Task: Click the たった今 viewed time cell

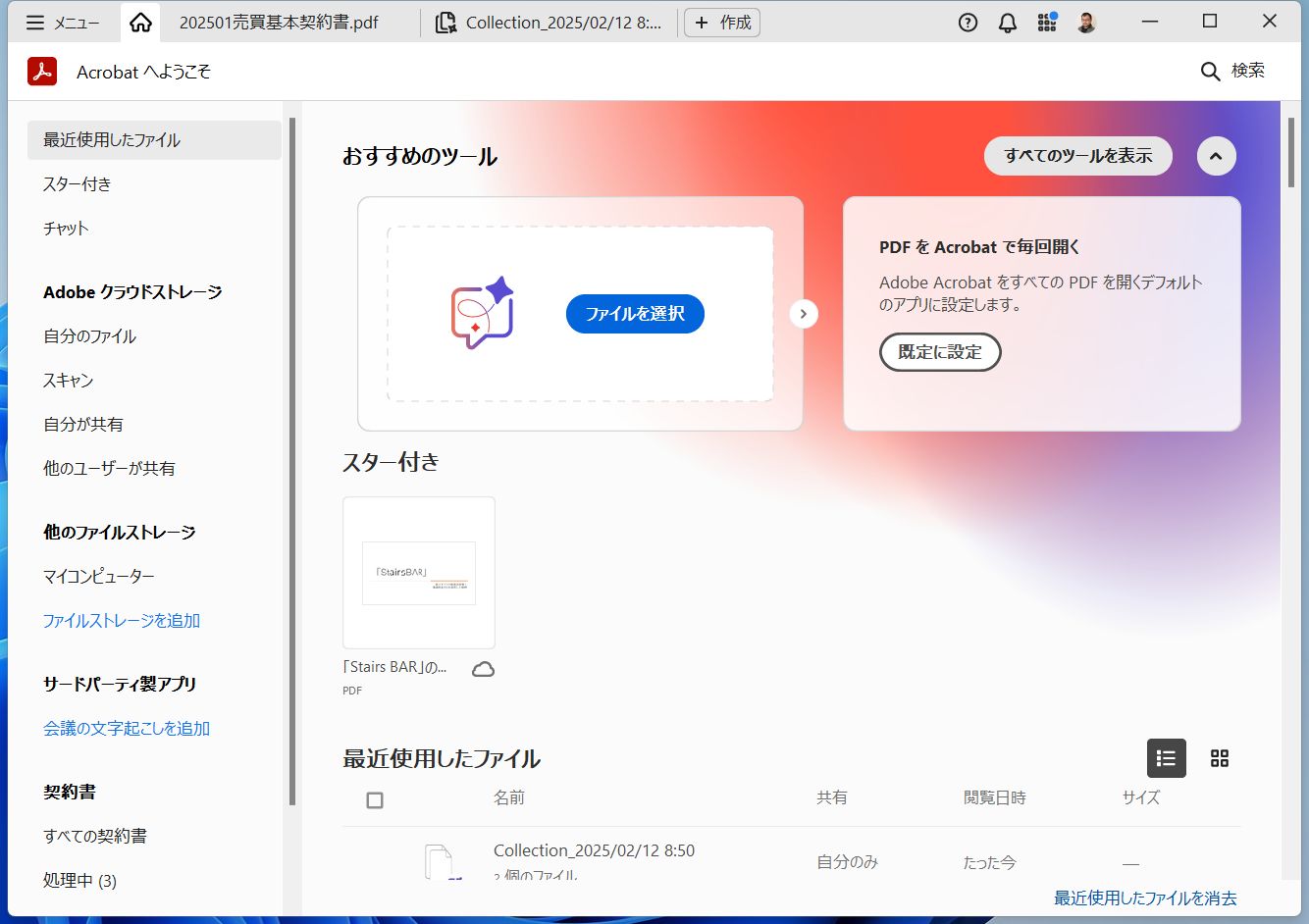Action: (x=989, y=863)
